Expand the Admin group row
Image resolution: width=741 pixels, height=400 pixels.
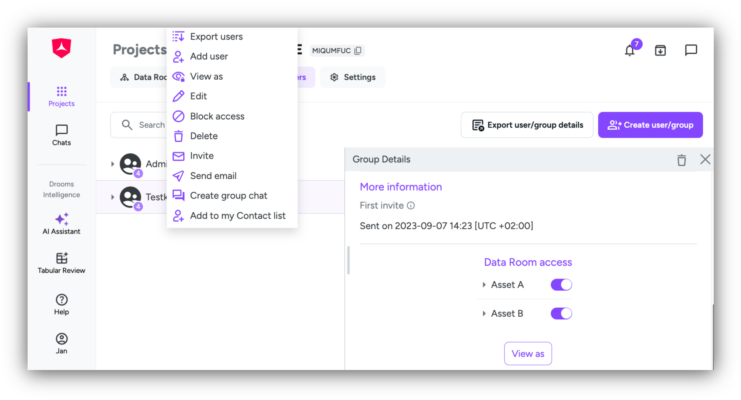pyautogui.click(x=112, y=164)
